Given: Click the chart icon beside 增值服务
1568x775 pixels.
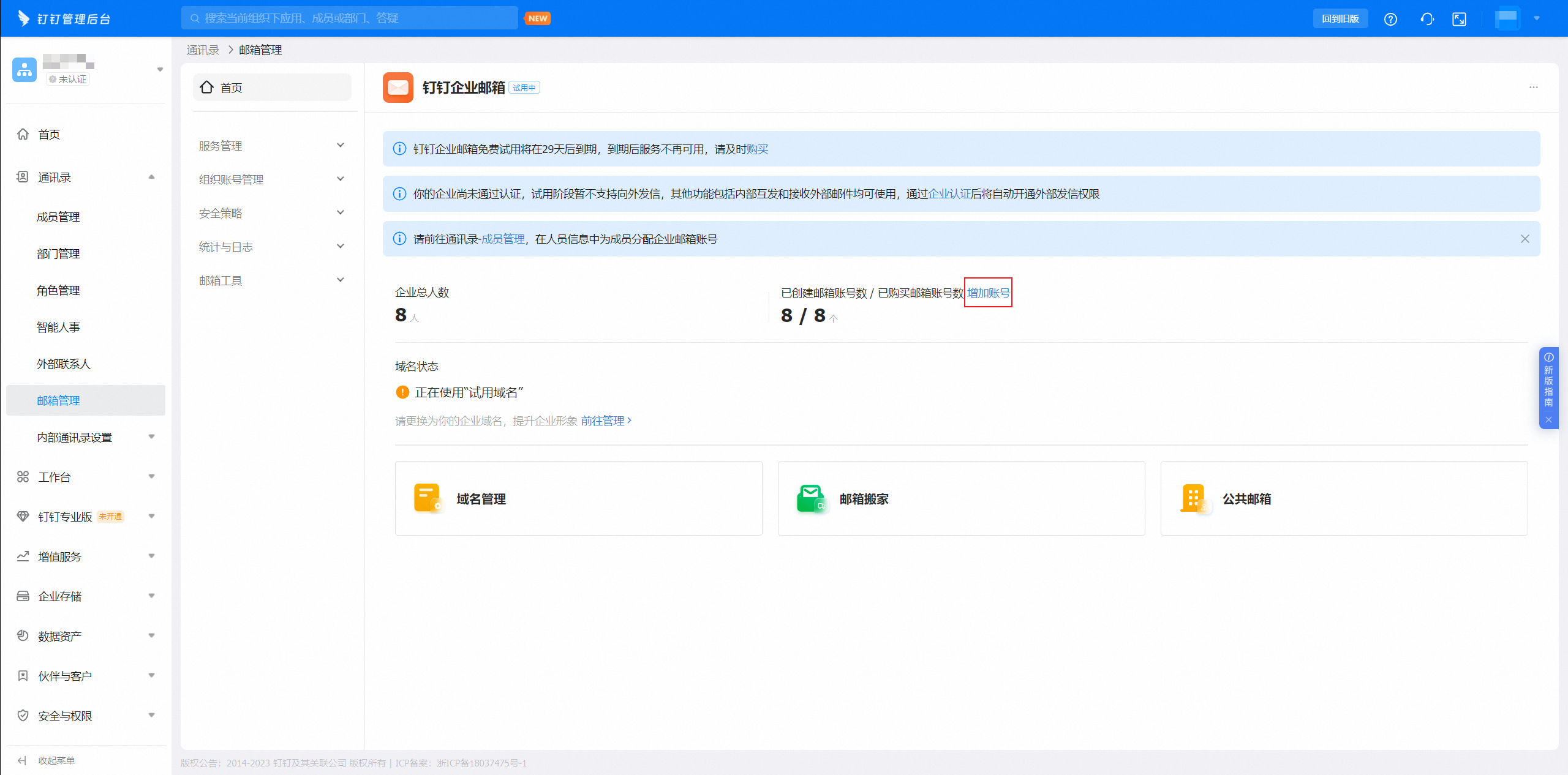Looking at the screenshot, I should coord(23,556).
